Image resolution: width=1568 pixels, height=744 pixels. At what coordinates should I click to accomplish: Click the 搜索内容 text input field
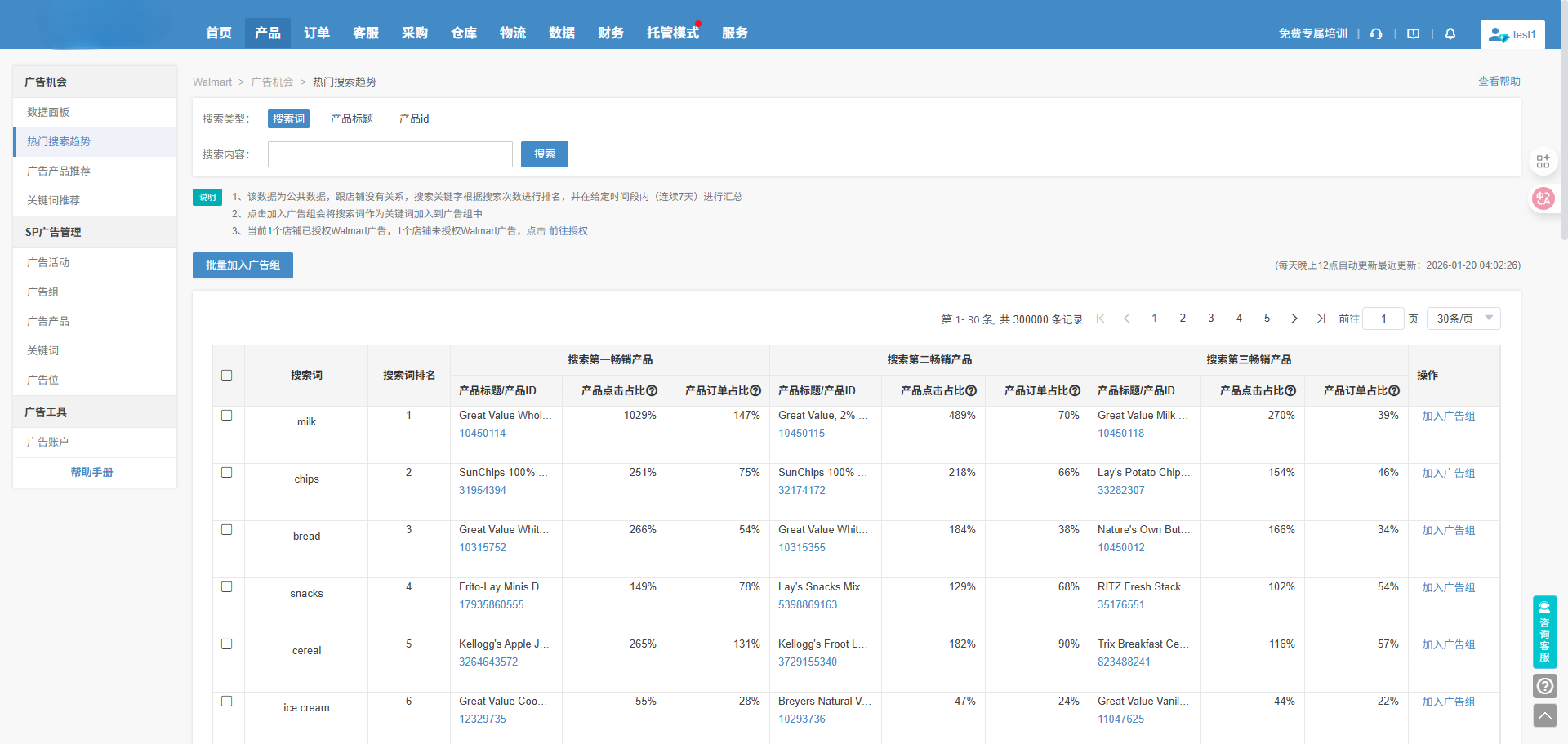[x=390, y=154]
